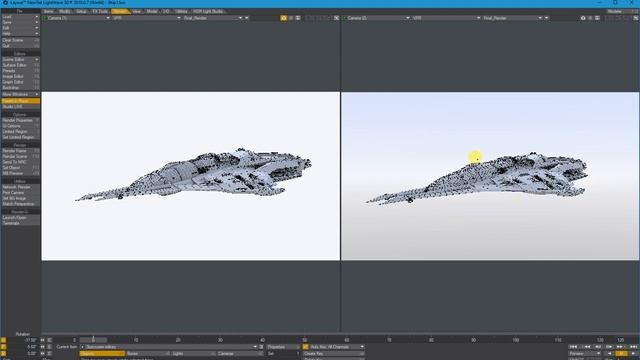Click Render Frame
The width and height of the screenshot is (640, 360).
pyautogui.click(x=20, y=151)
